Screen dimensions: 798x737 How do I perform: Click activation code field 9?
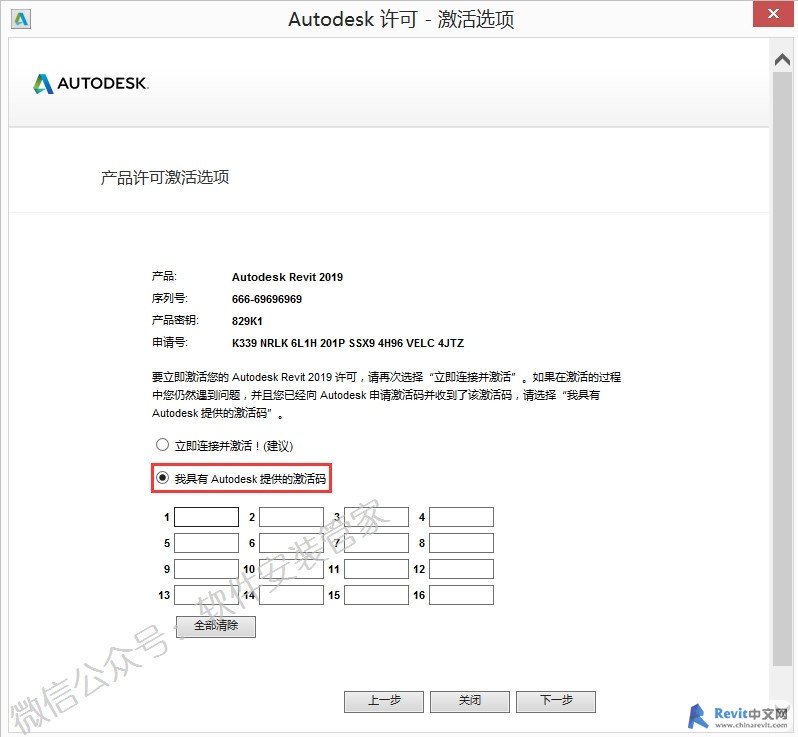pyautogui.click(x=206, y=569)
